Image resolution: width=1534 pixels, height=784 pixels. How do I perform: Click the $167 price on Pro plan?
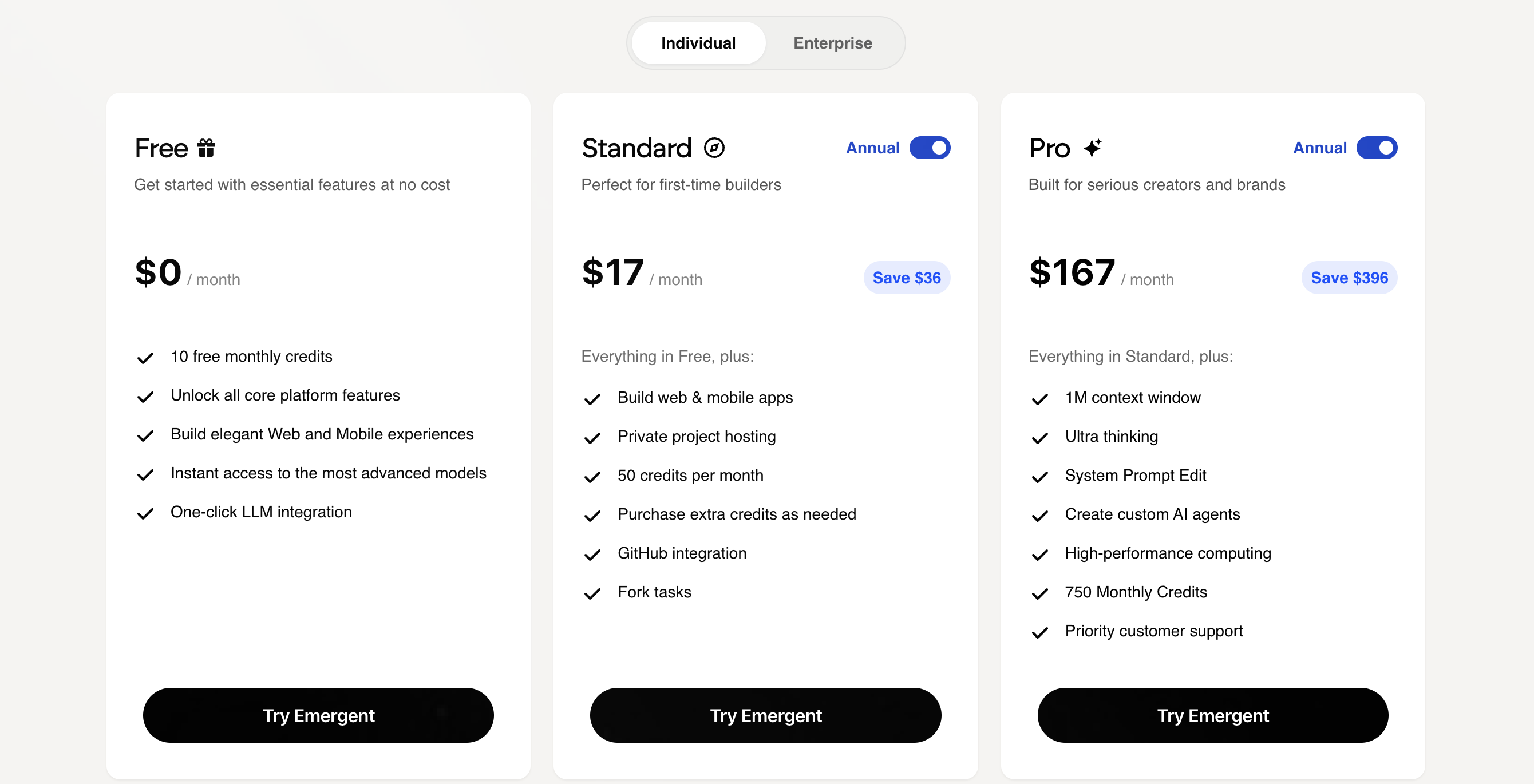1072,272
